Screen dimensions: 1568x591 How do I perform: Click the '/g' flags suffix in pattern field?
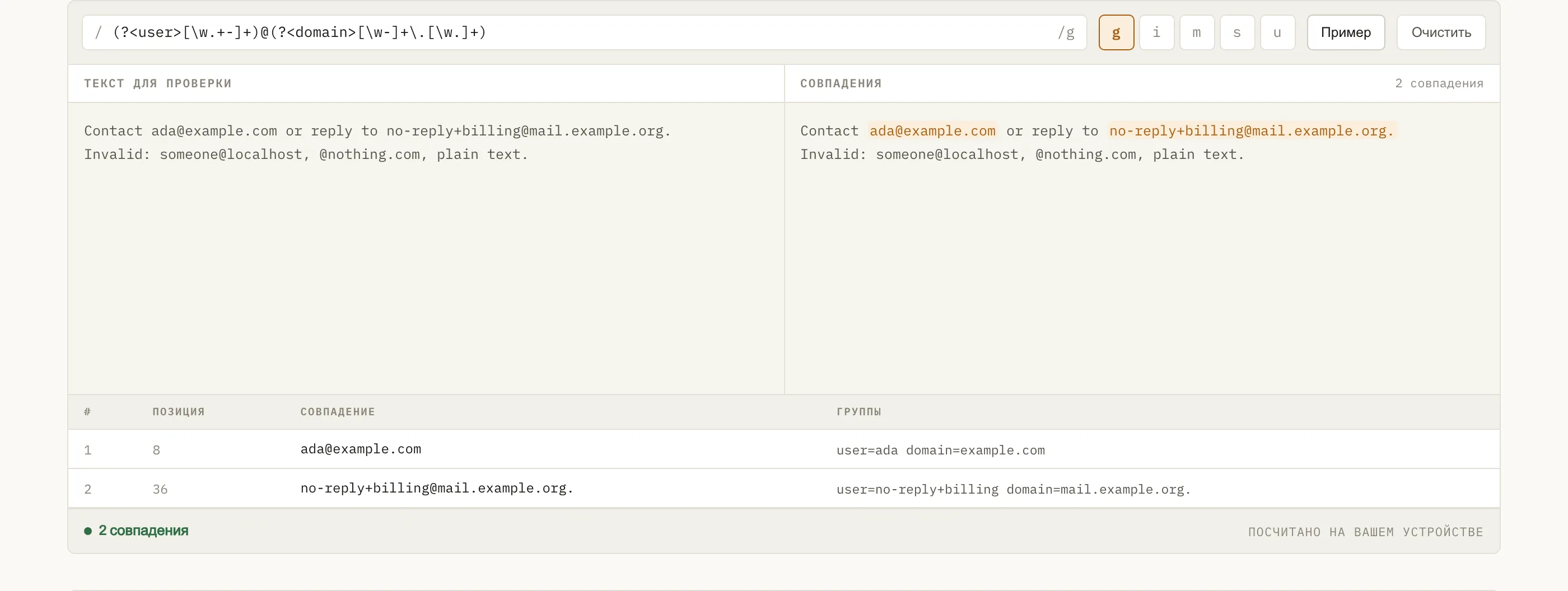tap(1065, 32)
